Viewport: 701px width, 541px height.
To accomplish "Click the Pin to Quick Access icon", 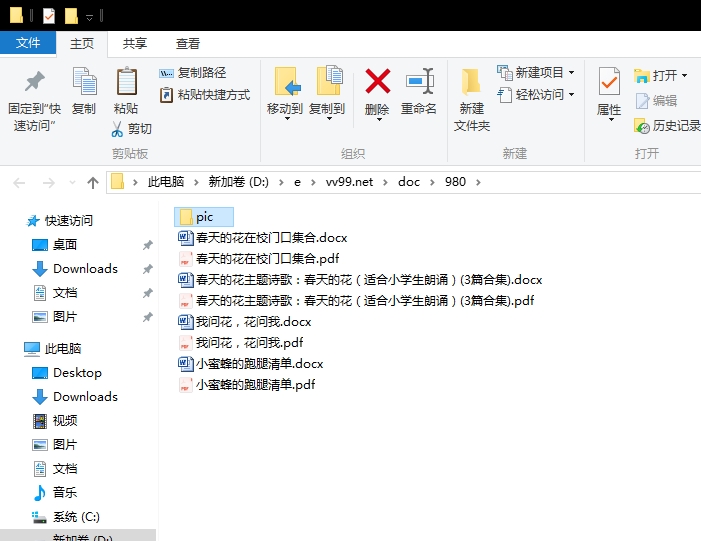I will tap(34, 81).
